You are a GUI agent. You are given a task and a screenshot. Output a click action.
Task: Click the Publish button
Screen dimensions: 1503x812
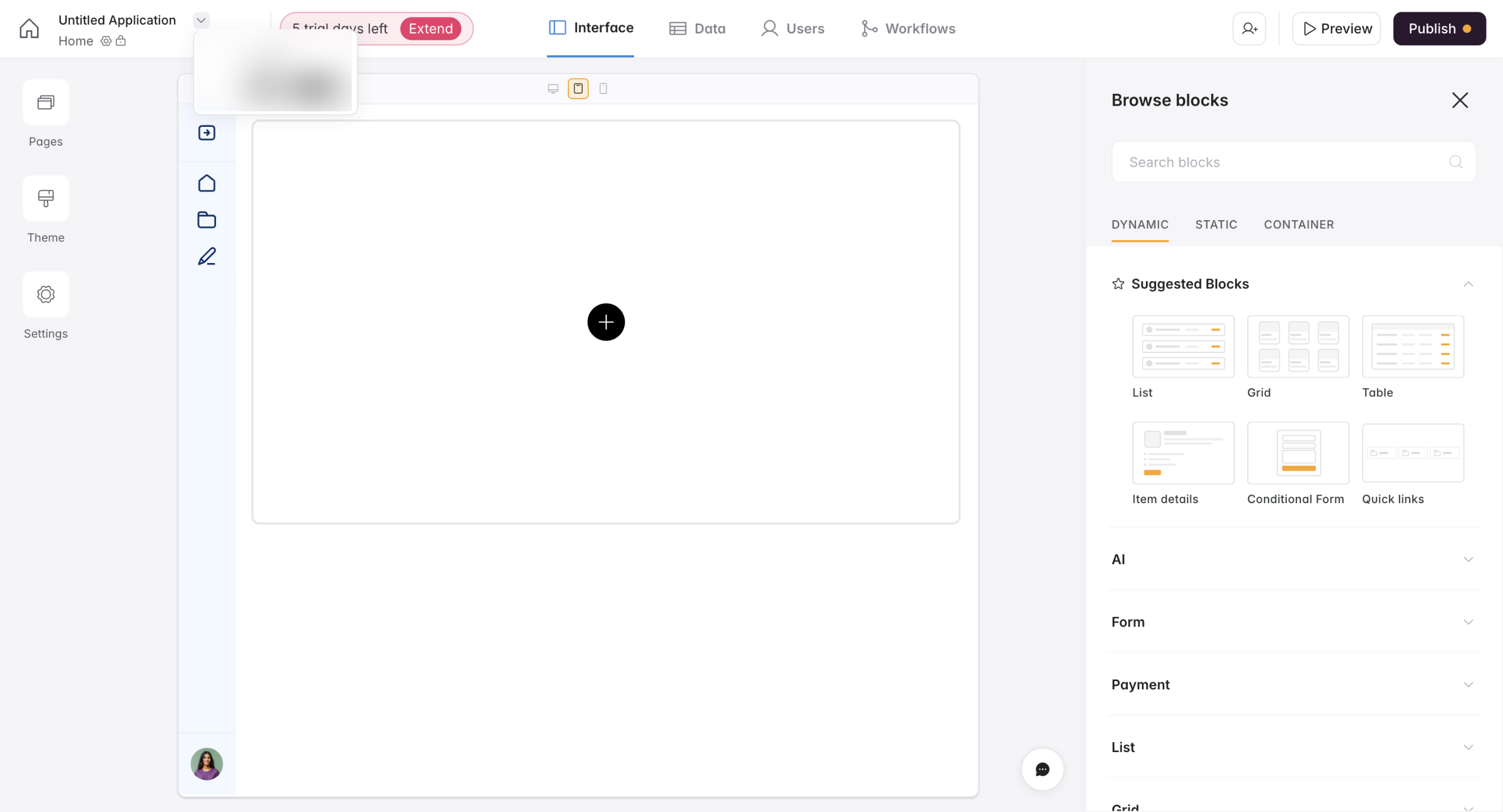click(x=1438, y=28)
